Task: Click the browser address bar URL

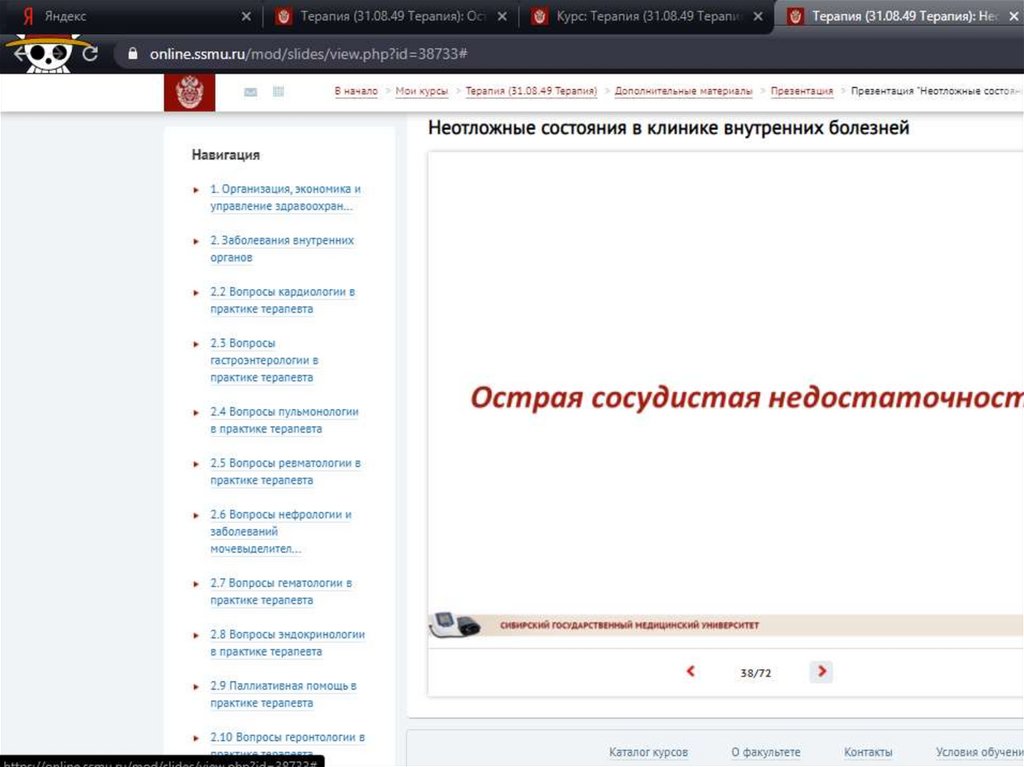Action: point(310,54)
